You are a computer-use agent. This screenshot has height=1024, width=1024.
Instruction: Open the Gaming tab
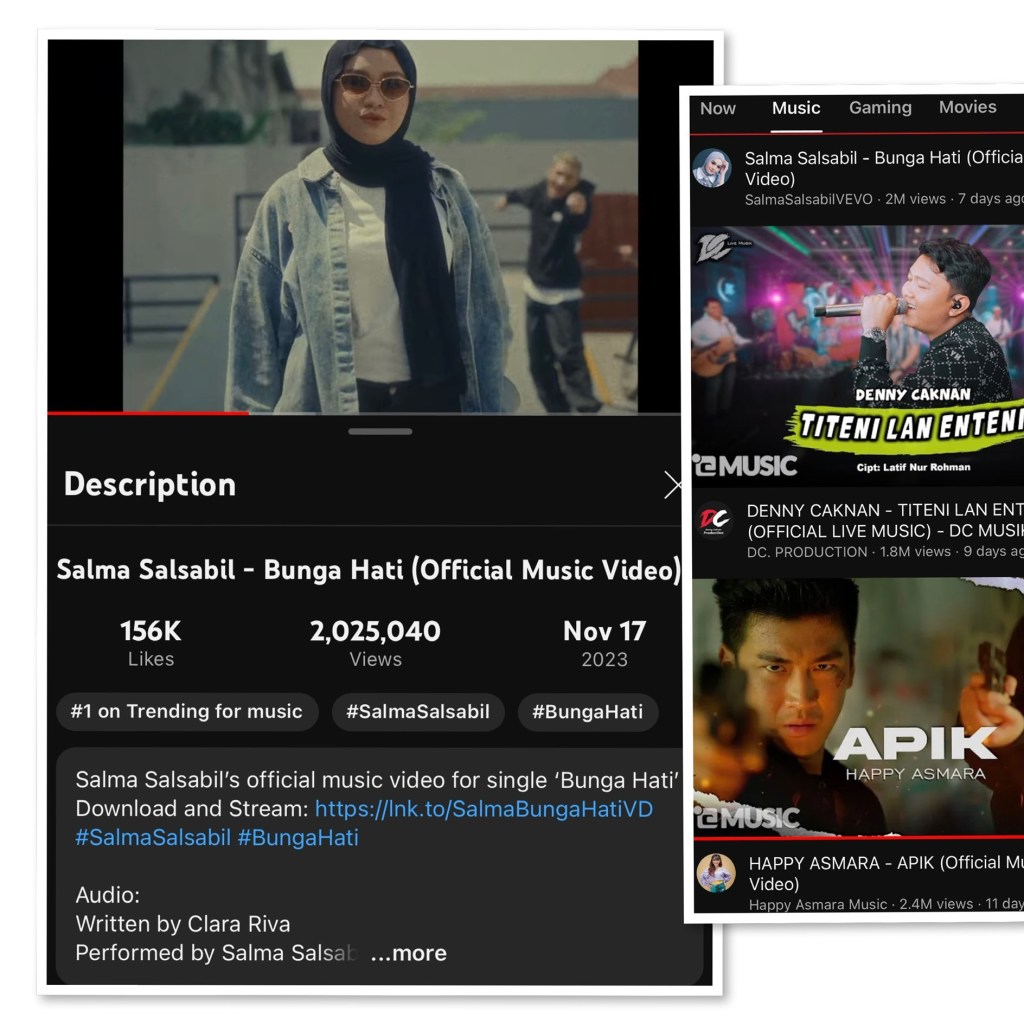[880, 108]
